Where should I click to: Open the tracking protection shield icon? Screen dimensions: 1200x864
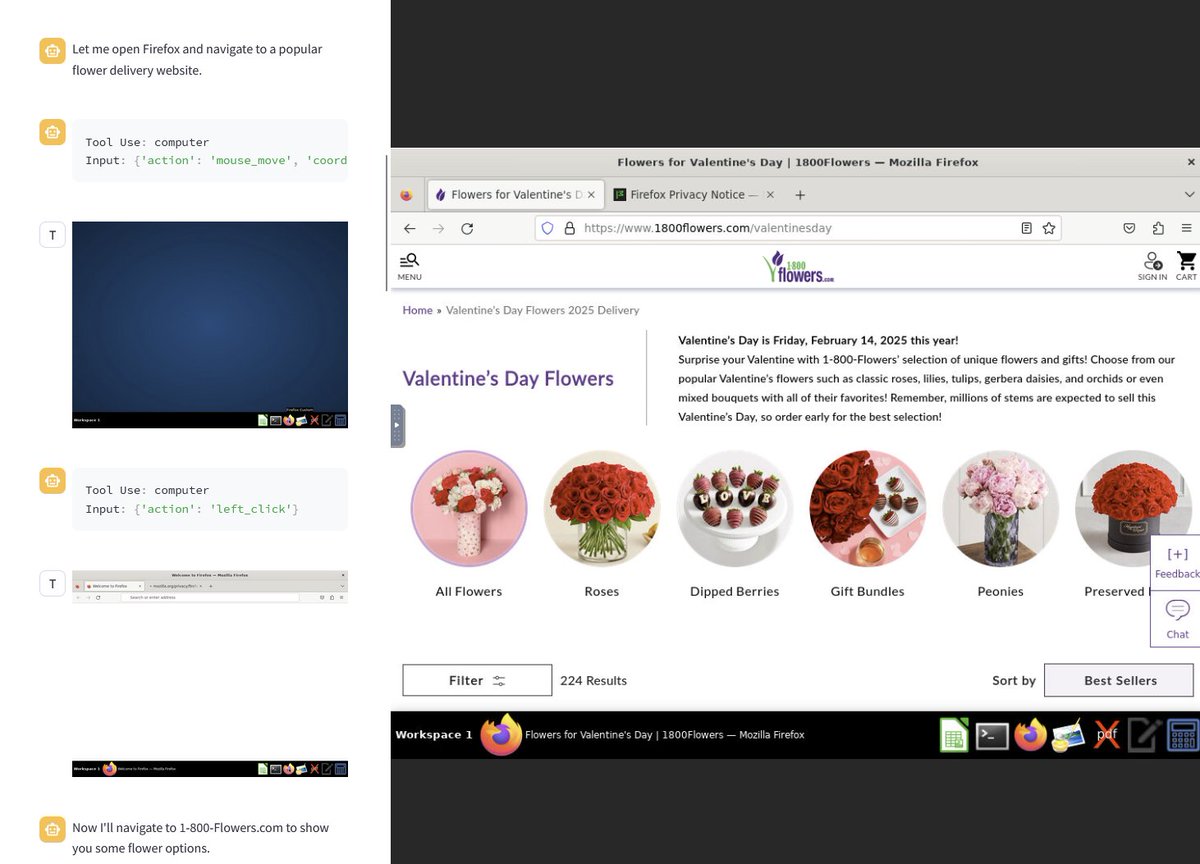click(547, 228)
